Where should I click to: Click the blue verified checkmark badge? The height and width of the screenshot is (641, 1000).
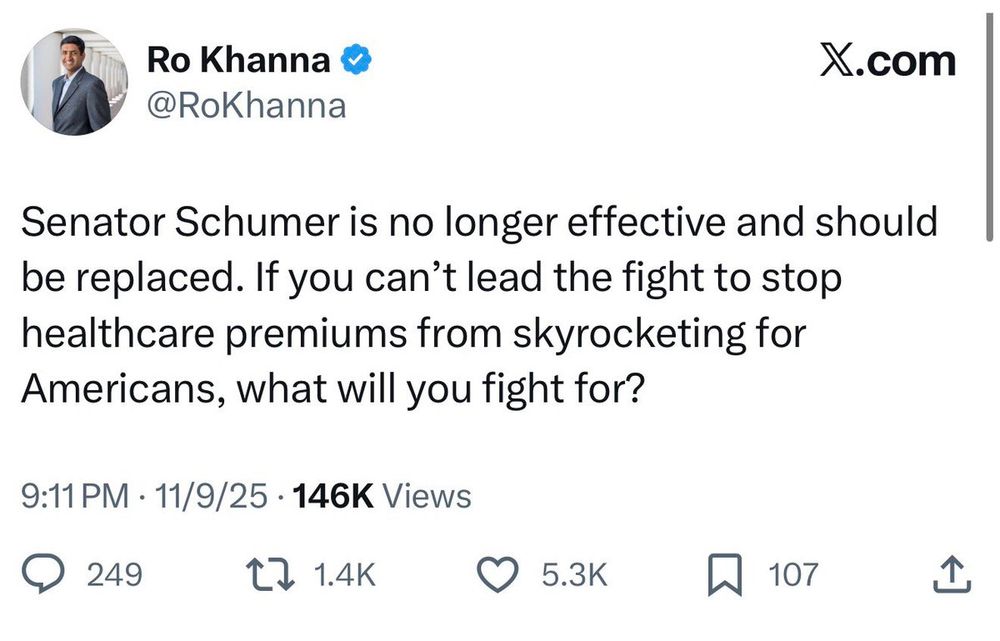click(x=357, y=62)
